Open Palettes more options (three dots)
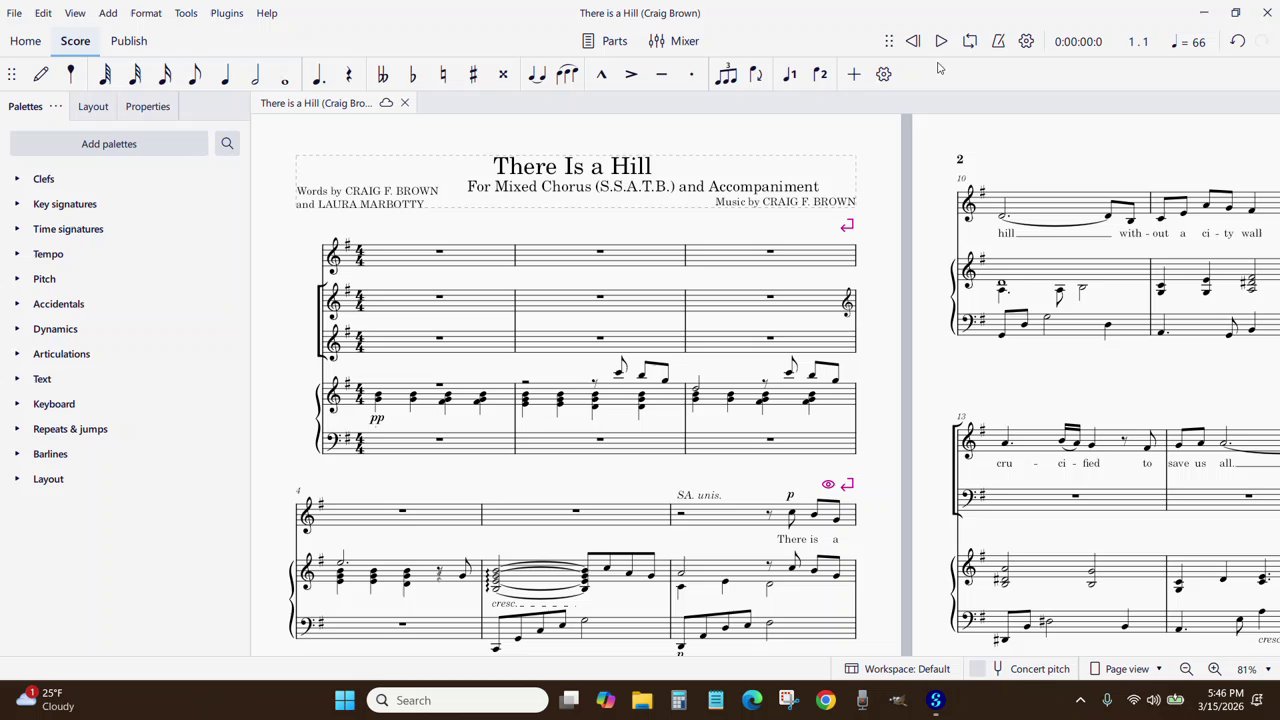 click(56, 106)
